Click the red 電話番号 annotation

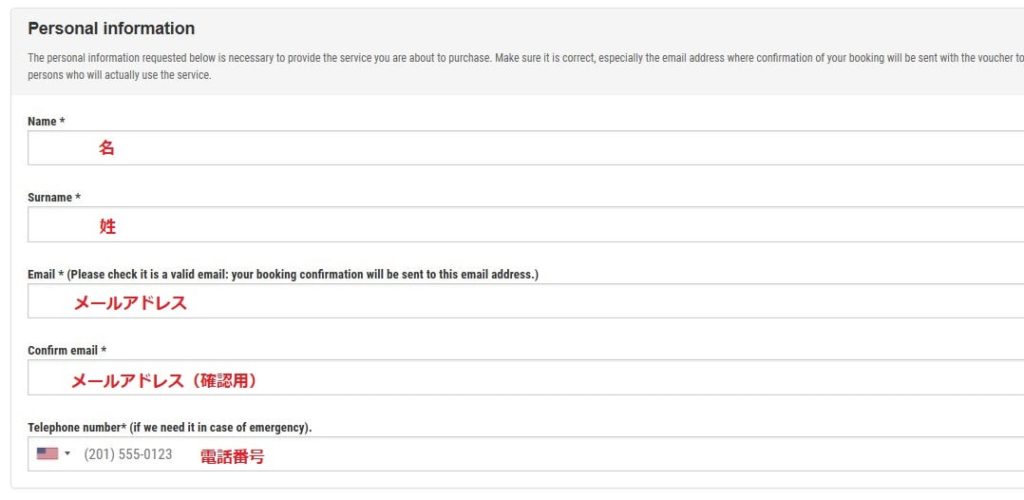232,456
